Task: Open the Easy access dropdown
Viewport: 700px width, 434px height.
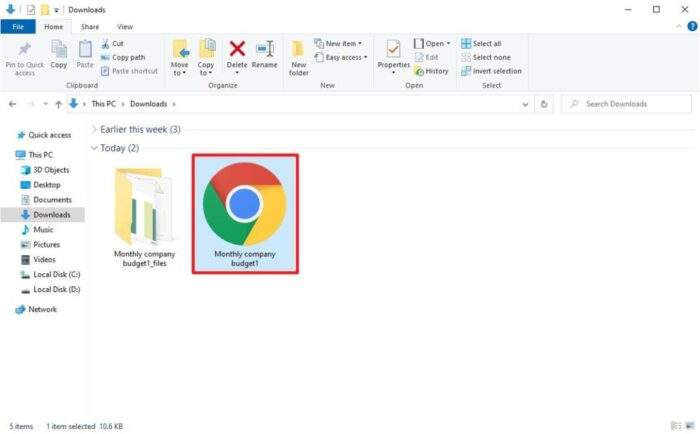Action: [x=341, y=57]
